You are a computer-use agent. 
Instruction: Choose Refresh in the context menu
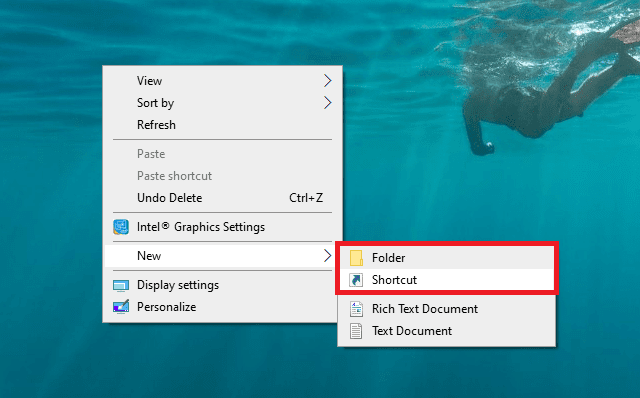click(222, 125)
